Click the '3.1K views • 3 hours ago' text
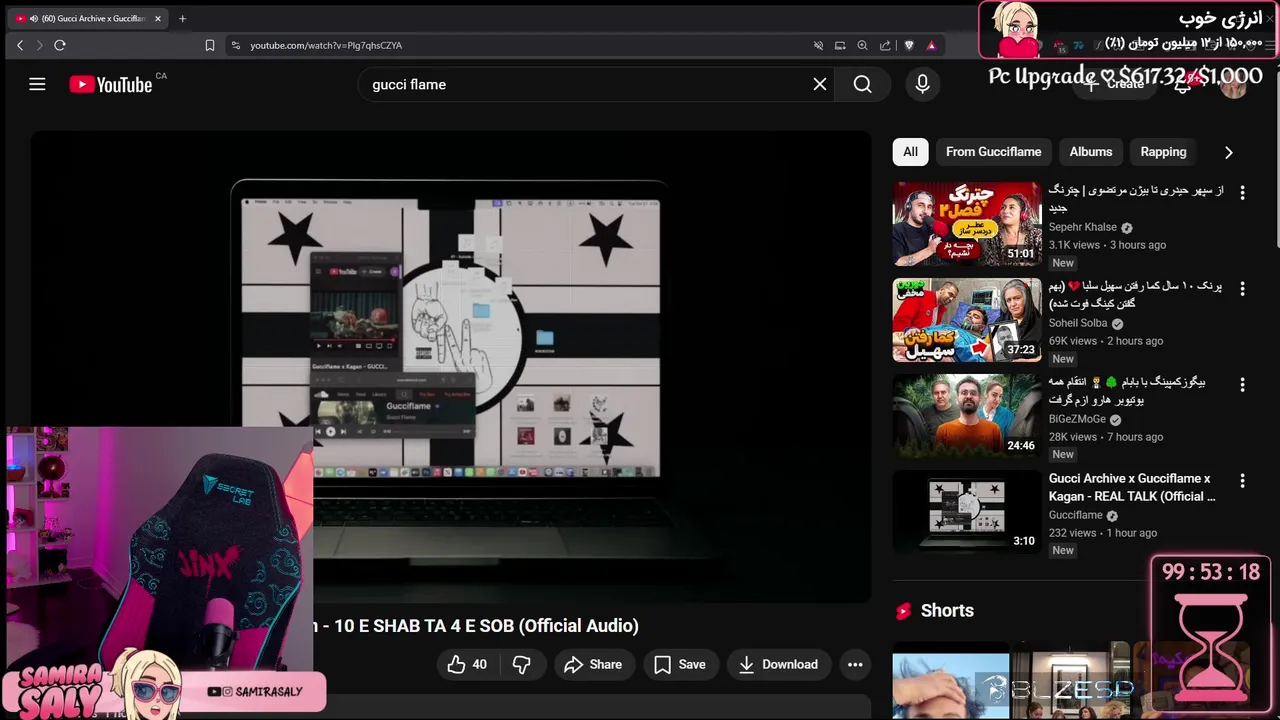Screen dimensions: 1280x720 pyautogui.click(x=1107, y=245)
